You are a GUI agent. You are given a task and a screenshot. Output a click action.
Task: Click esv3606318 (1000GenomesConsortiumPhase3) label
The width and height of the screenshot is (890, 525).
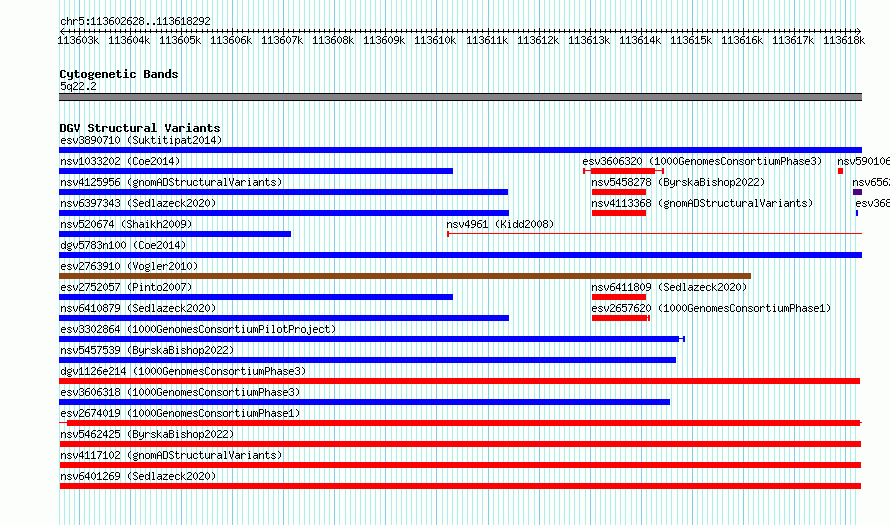point(180,392)
